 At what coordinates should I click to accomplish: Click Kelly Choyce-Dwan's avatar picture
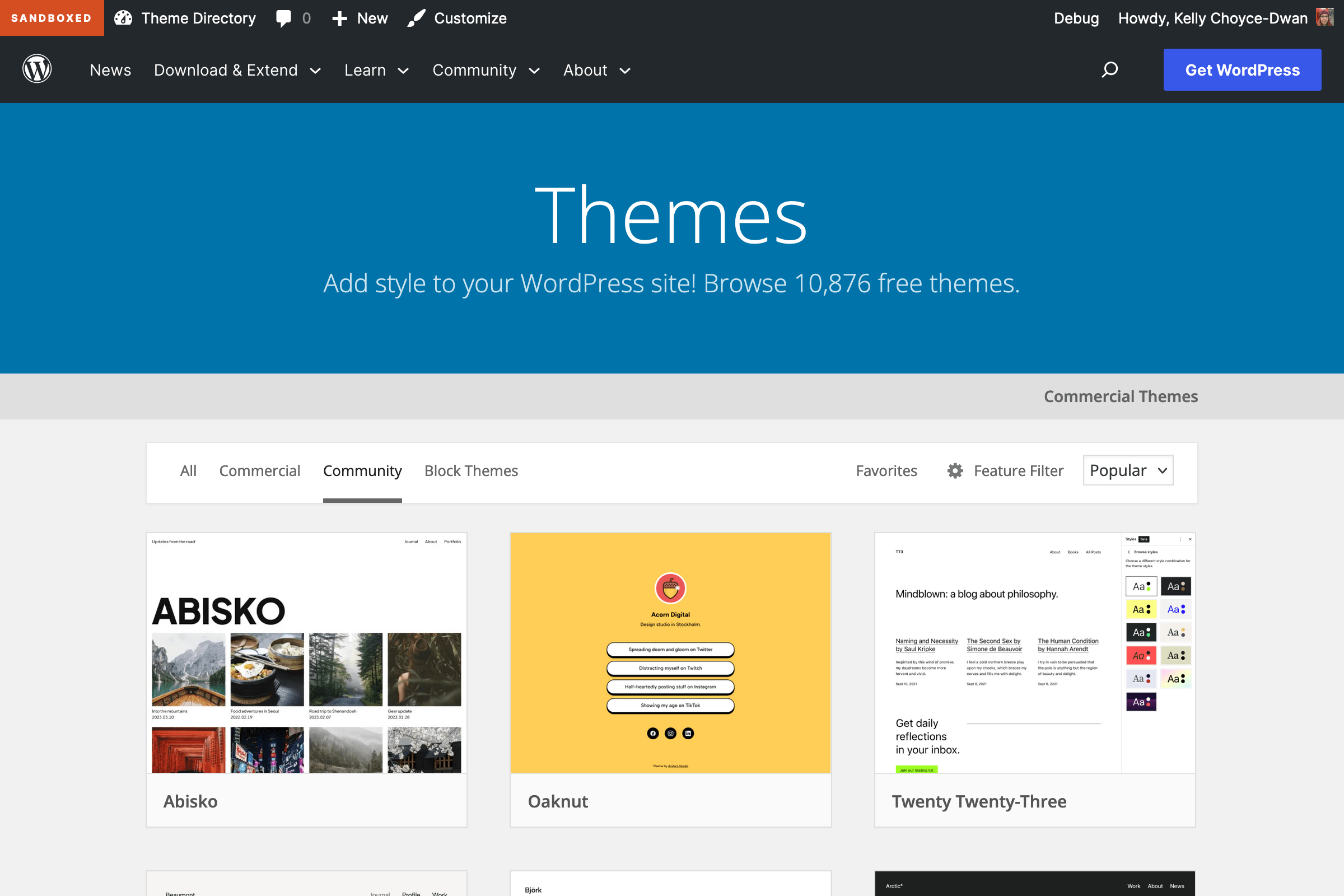point(1324,18)
